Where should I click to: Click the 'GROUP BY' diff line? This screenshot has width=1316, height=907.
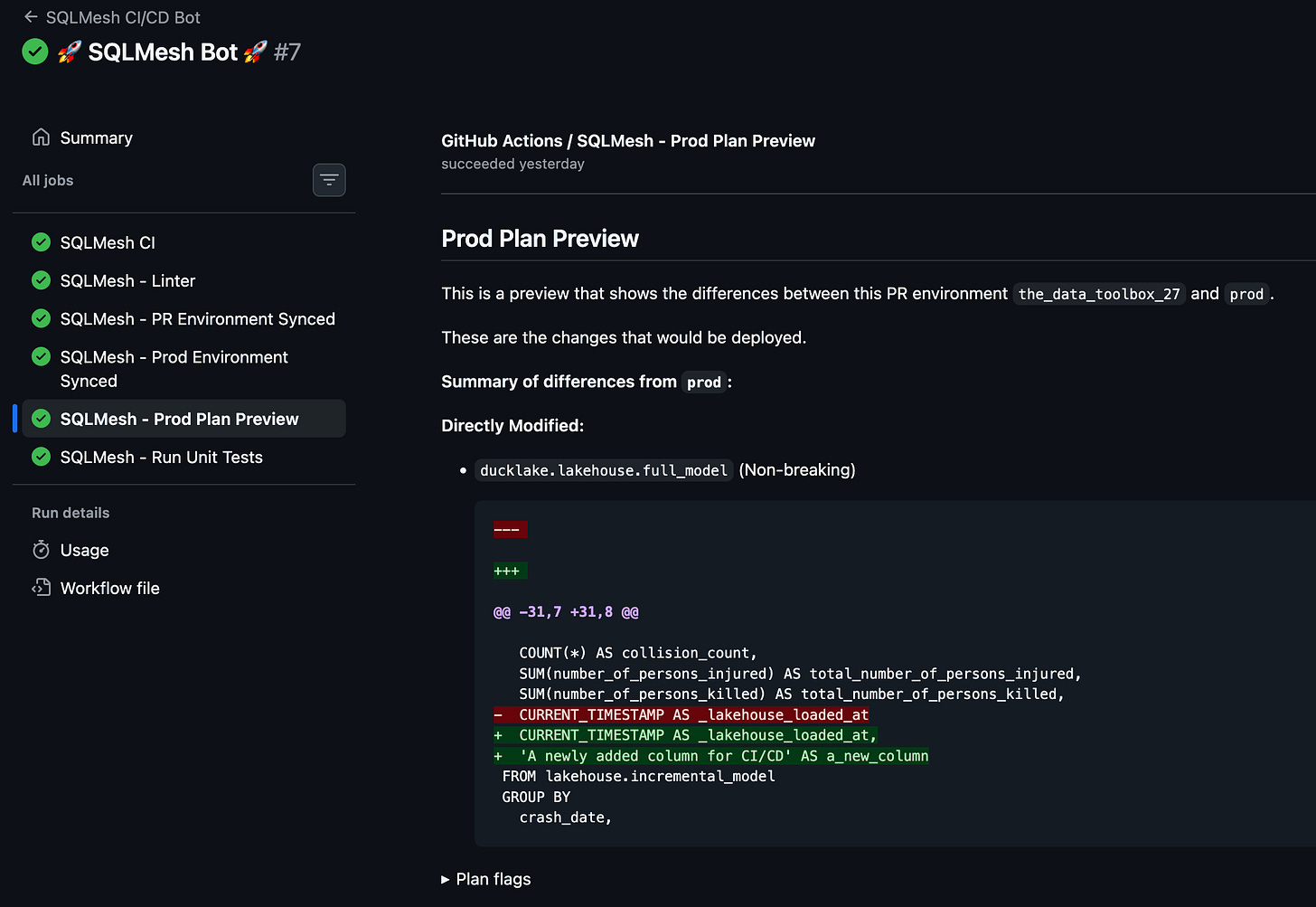click(x=536, y=797)
